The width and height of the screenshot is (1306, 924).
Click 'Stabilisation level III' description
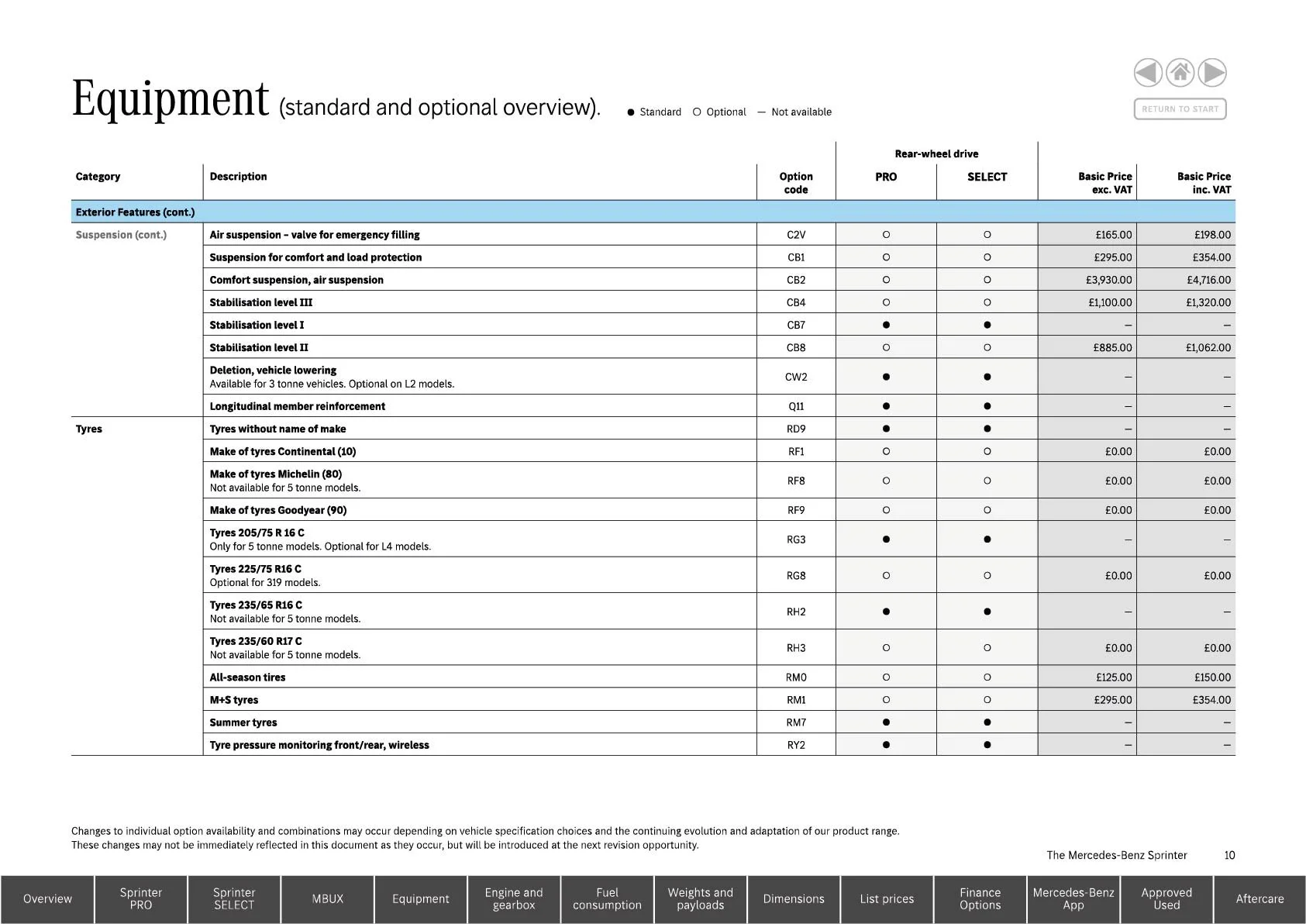click(260, 302)
